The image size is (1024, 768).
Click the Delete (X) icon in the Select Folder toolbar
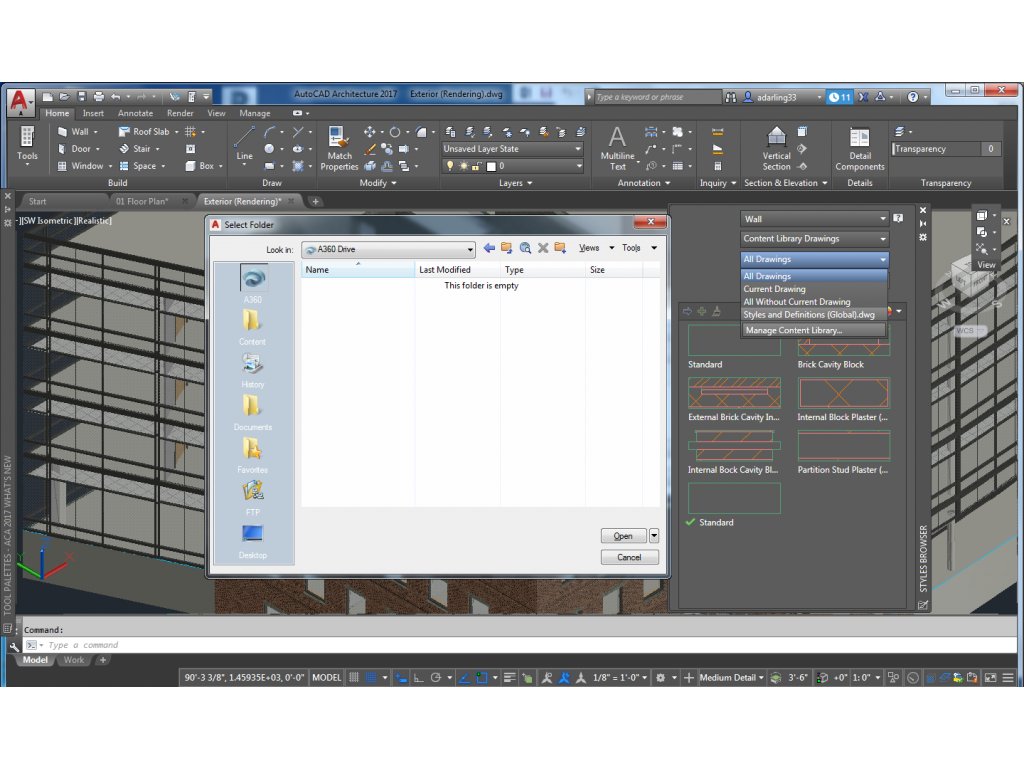[x=543, y=248]
